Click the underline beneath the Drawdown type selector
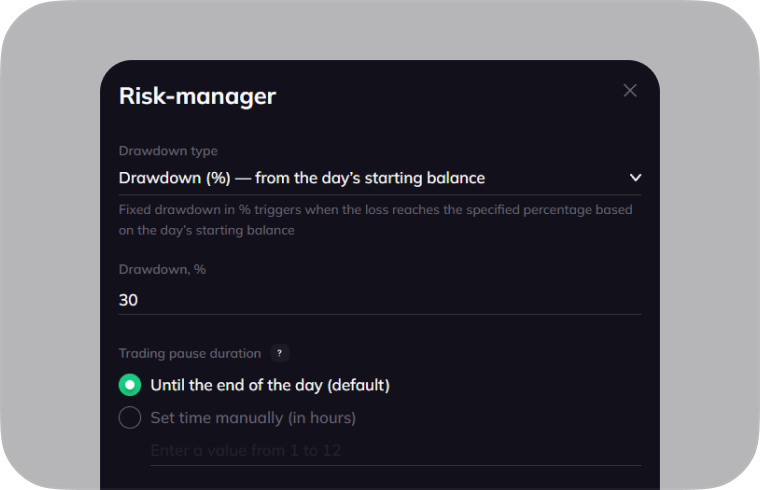760x490 pixels. [380, 194]
